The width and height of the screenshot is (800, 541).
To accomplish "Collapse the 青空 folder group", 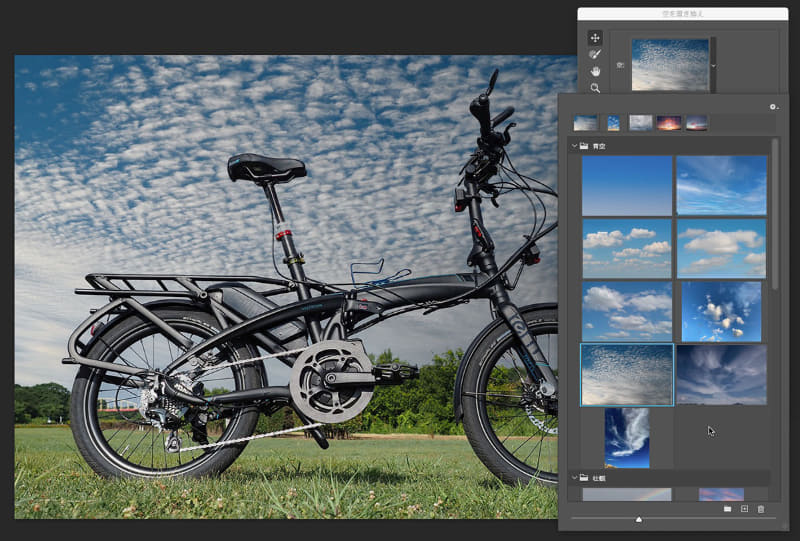I will click(574, 146).
